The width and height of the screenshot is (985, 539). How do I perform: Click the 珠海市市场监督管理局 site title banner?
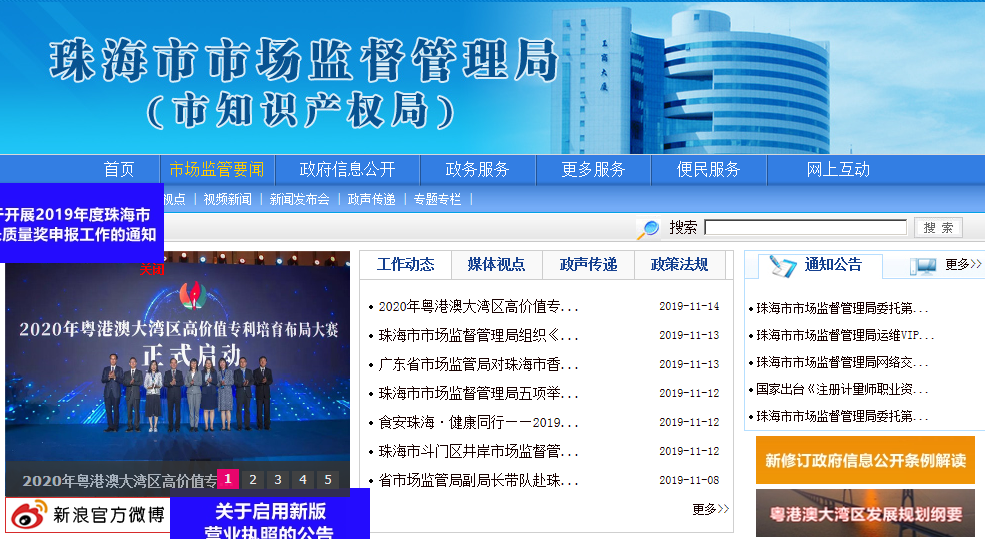point(304,60)
